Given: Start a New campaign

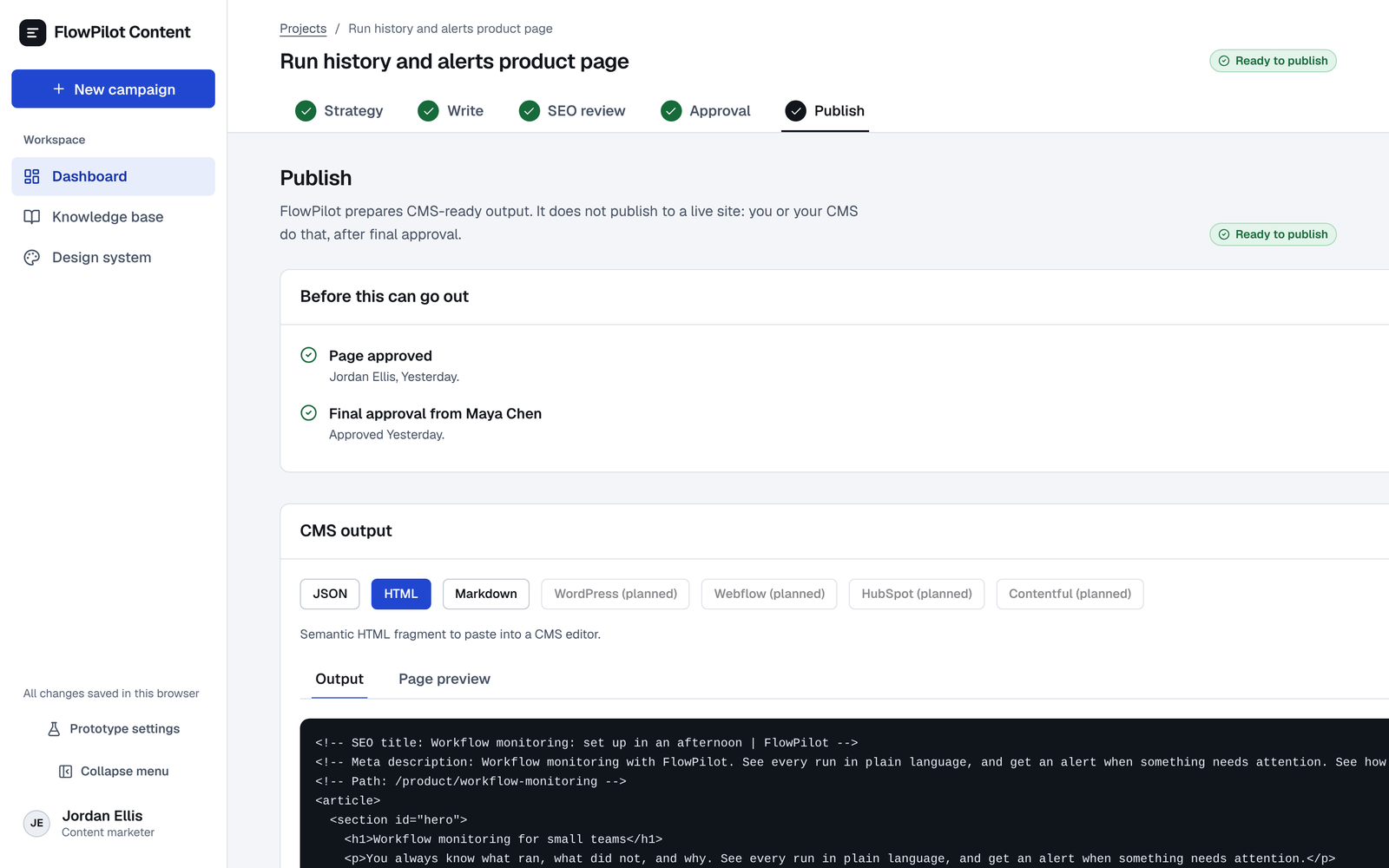Looking at the screenshot, I should pos(113,89).
